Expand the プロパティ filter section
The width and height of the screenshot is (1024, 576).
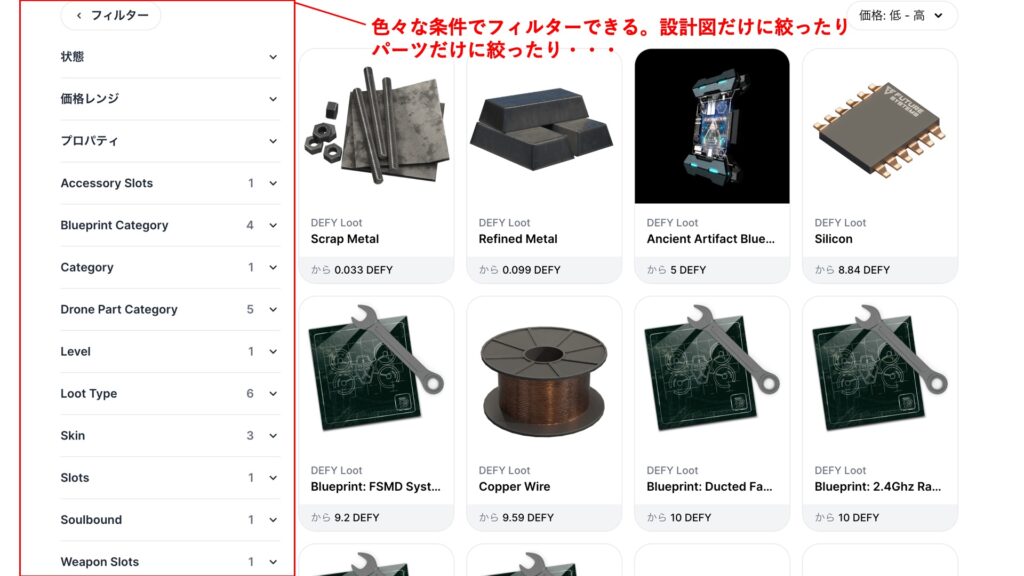(170, 141)
